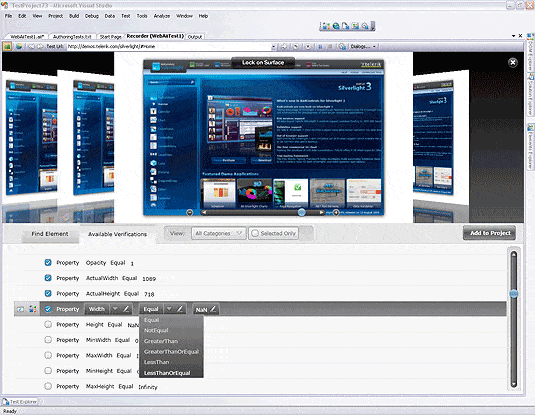Uncheck the ActualHeight Equal 718 verification
The height and width of the screenshot is (415, 535).
pos(48,293)
